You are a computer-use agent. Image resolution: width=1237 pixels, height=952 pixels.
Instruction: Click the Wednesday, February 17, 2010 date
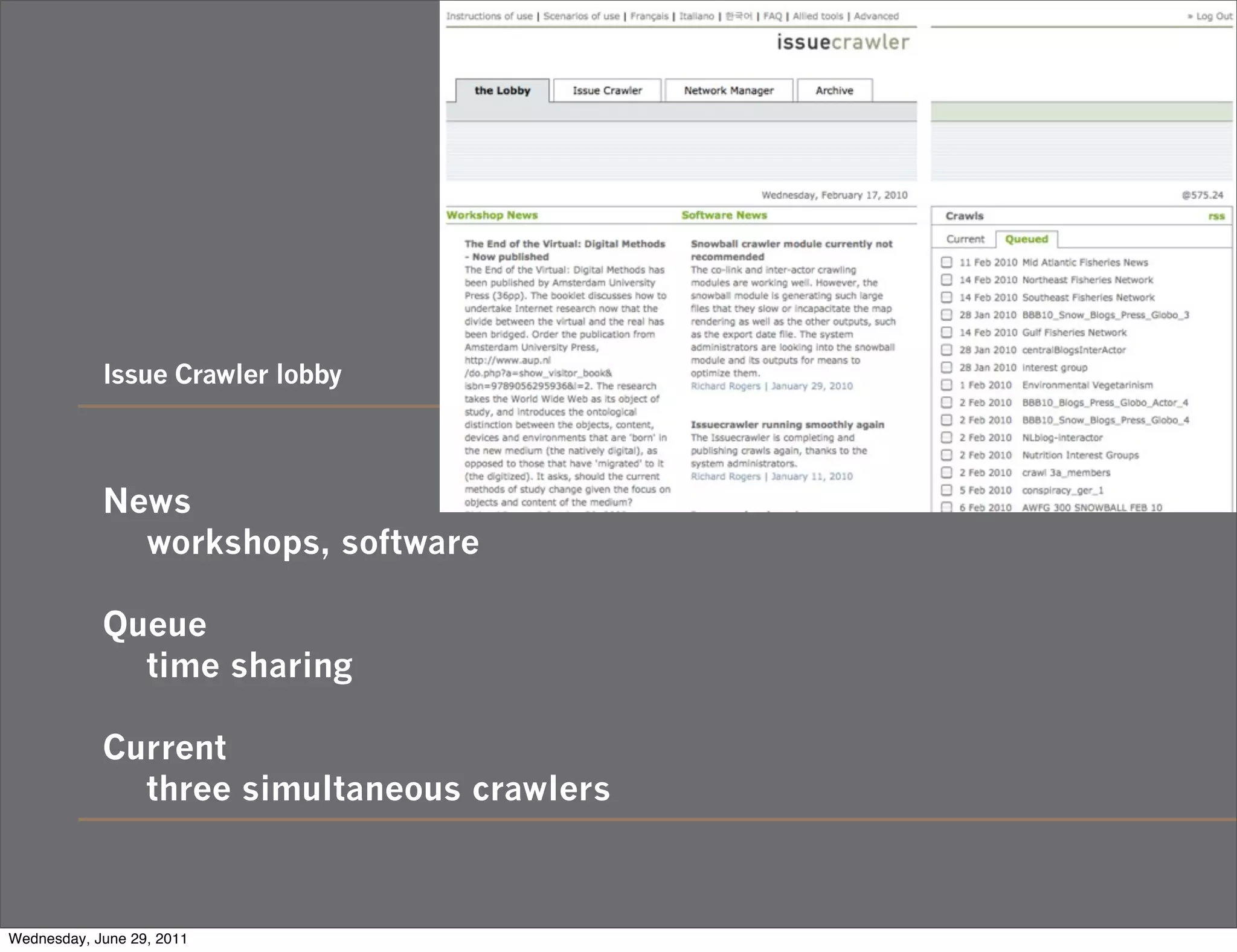[834, 195]
